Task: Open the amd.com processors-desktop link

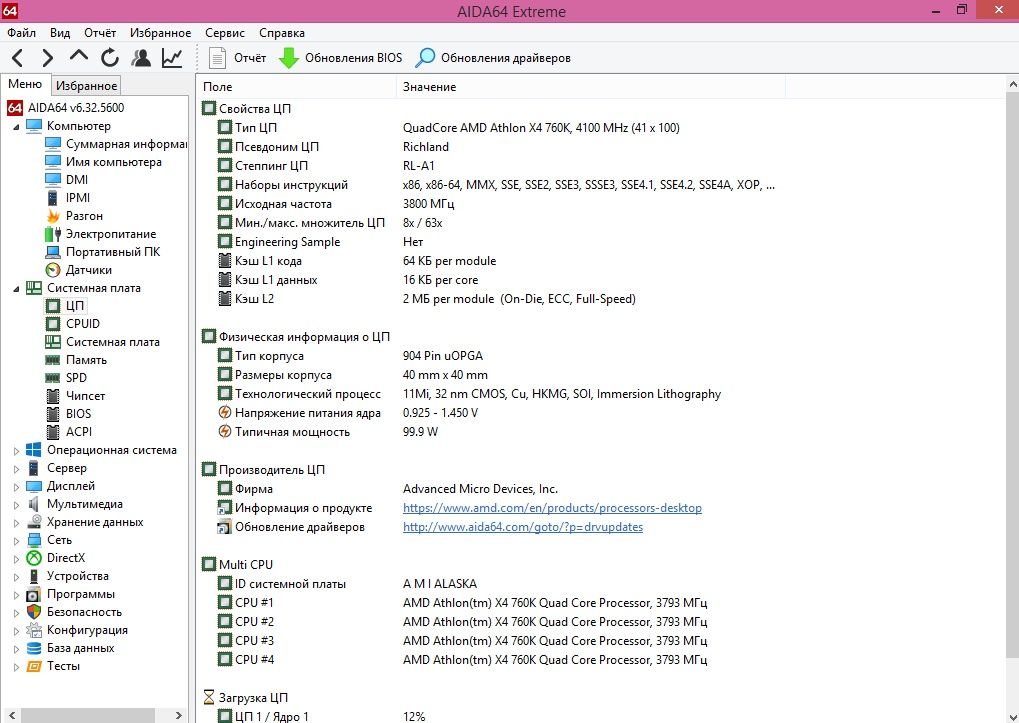Action: [552, 508]
